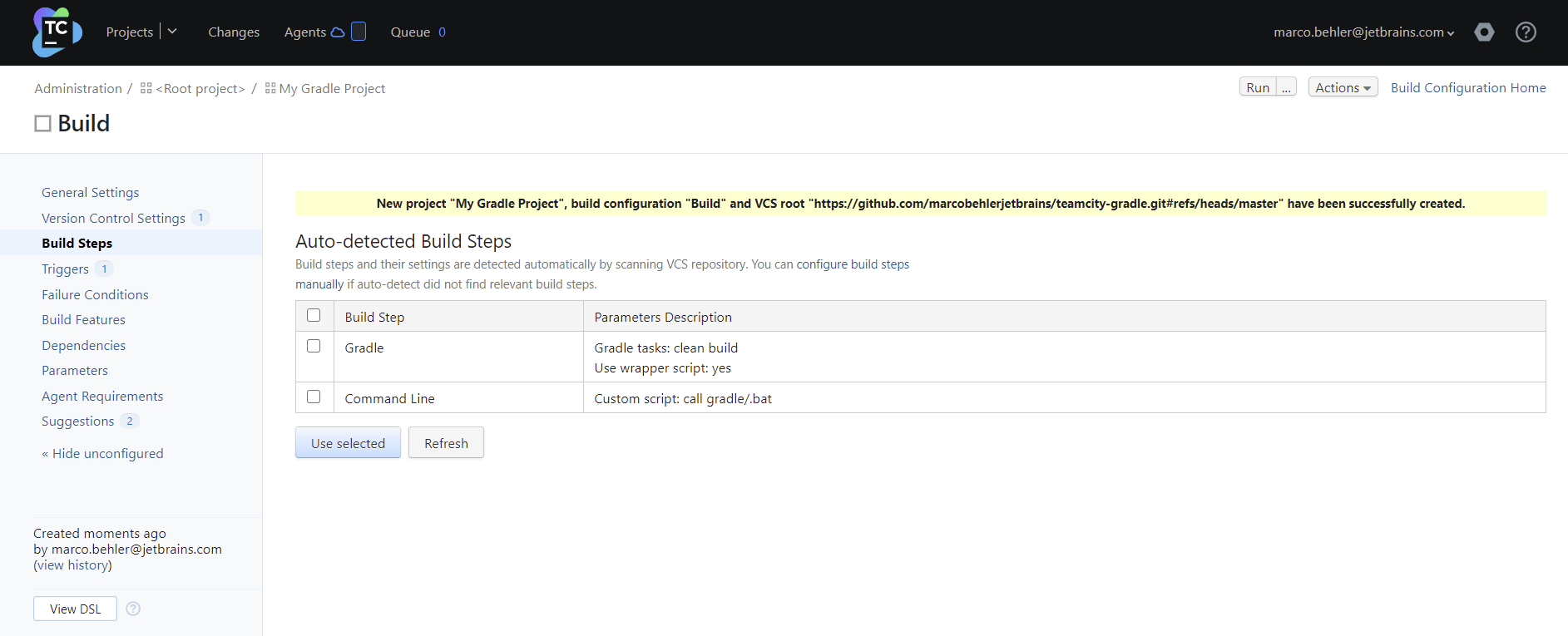This screenshot has width=1568, height=636.
Task: Click the agents cloud icon
Action: (338, 32)
